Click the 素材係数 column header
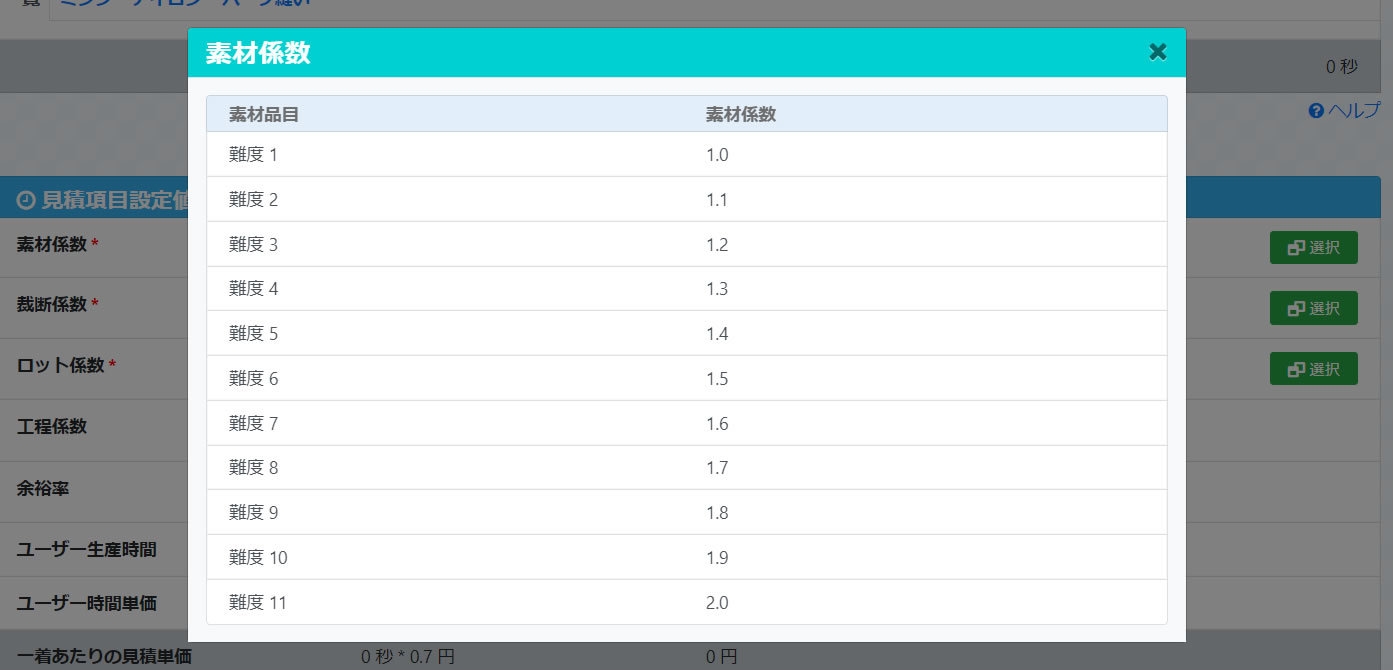Screen dimensions: 1393x670 click(x=741, y=115)
